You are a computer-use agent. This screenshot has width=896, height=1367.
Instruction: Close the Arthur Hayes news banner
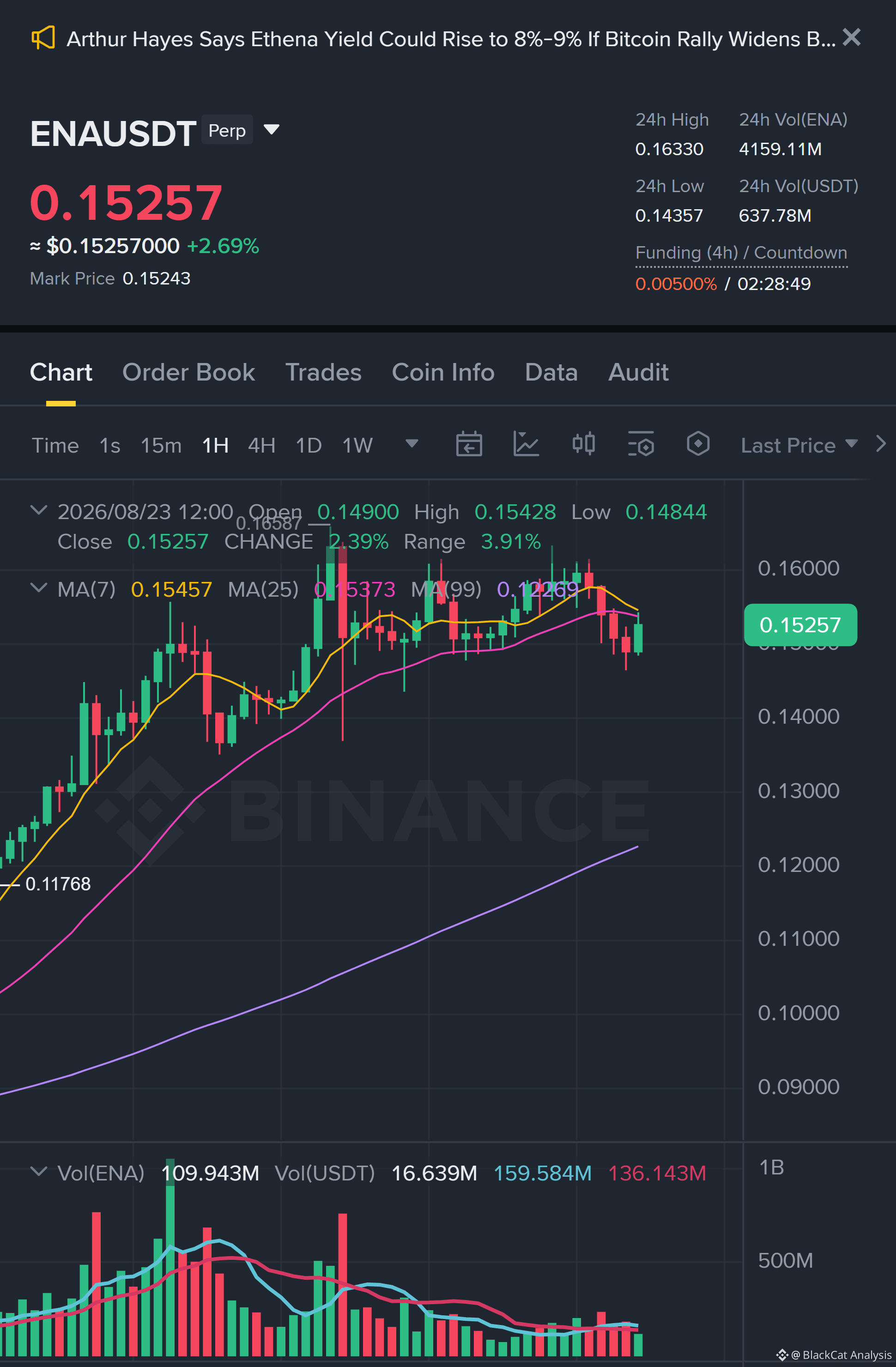tap(851, 37)
